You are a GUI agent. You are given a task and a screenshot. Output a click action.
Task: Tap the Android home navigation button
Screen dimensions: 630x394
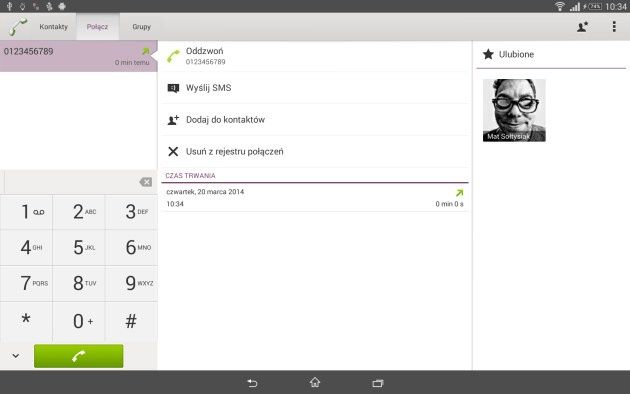(315, 382)
